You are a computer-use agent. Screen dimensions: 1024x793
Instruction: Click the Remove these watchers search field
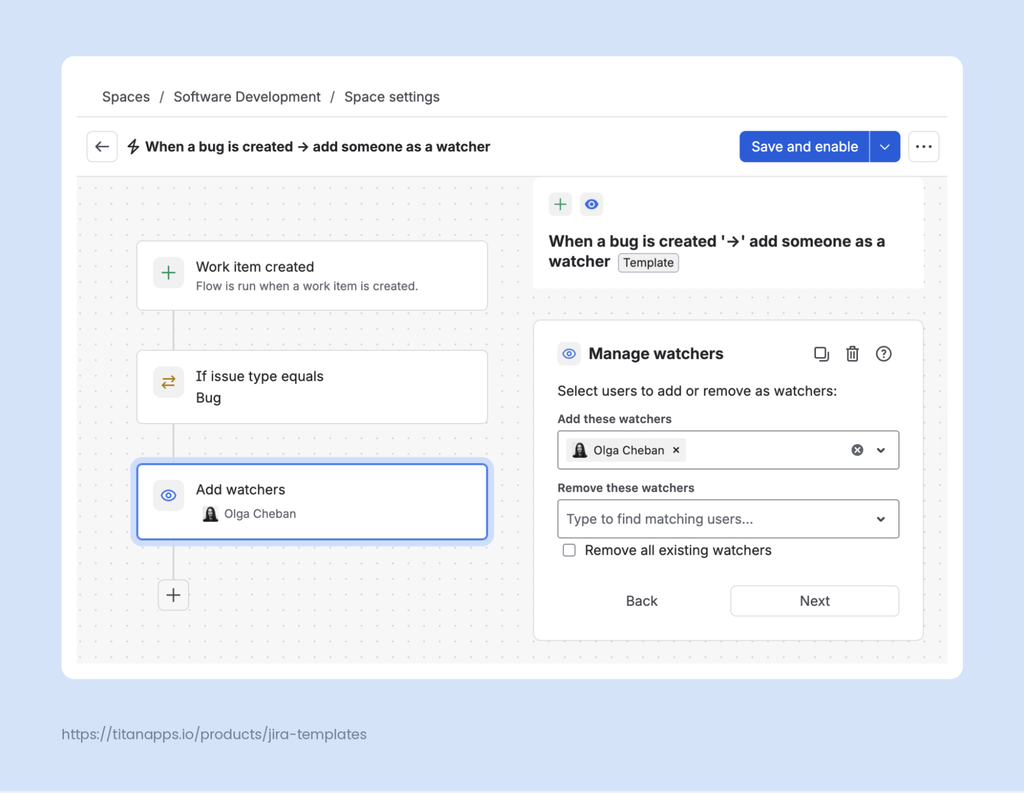click(728, 519)
